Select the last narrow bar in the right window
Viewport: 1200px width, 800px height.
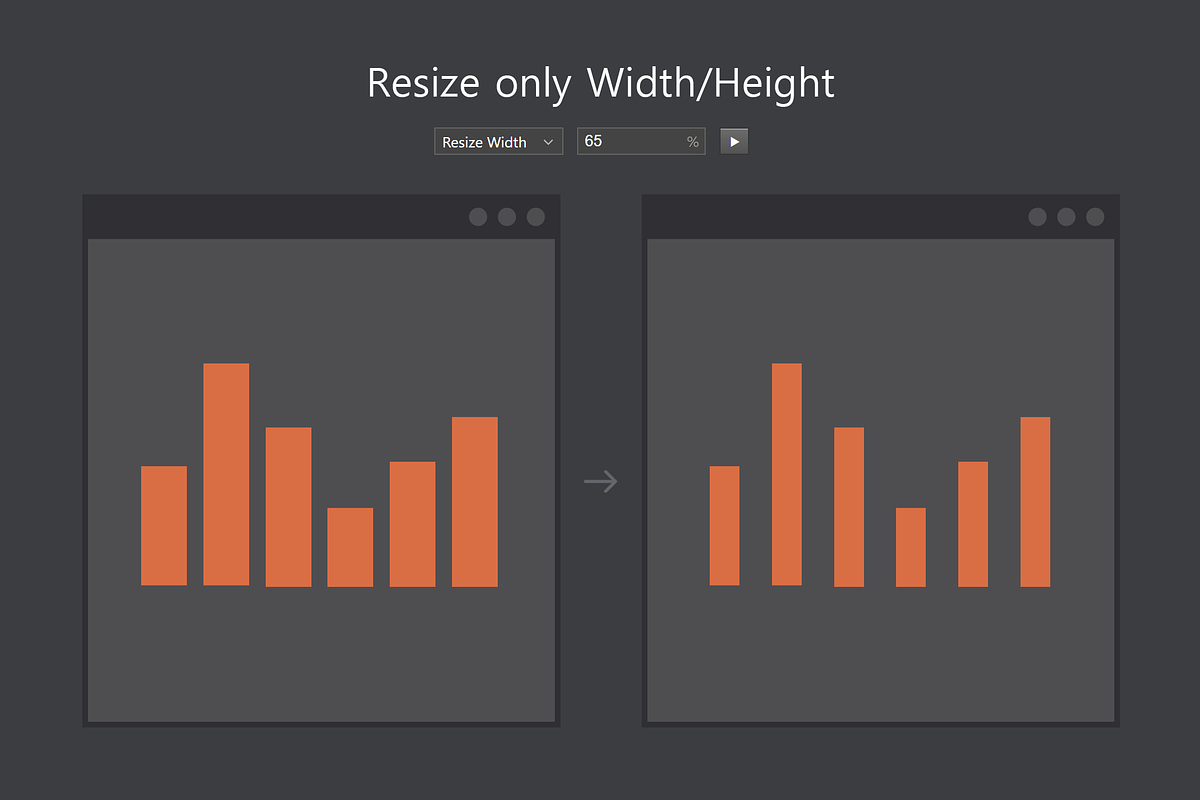1035,501
